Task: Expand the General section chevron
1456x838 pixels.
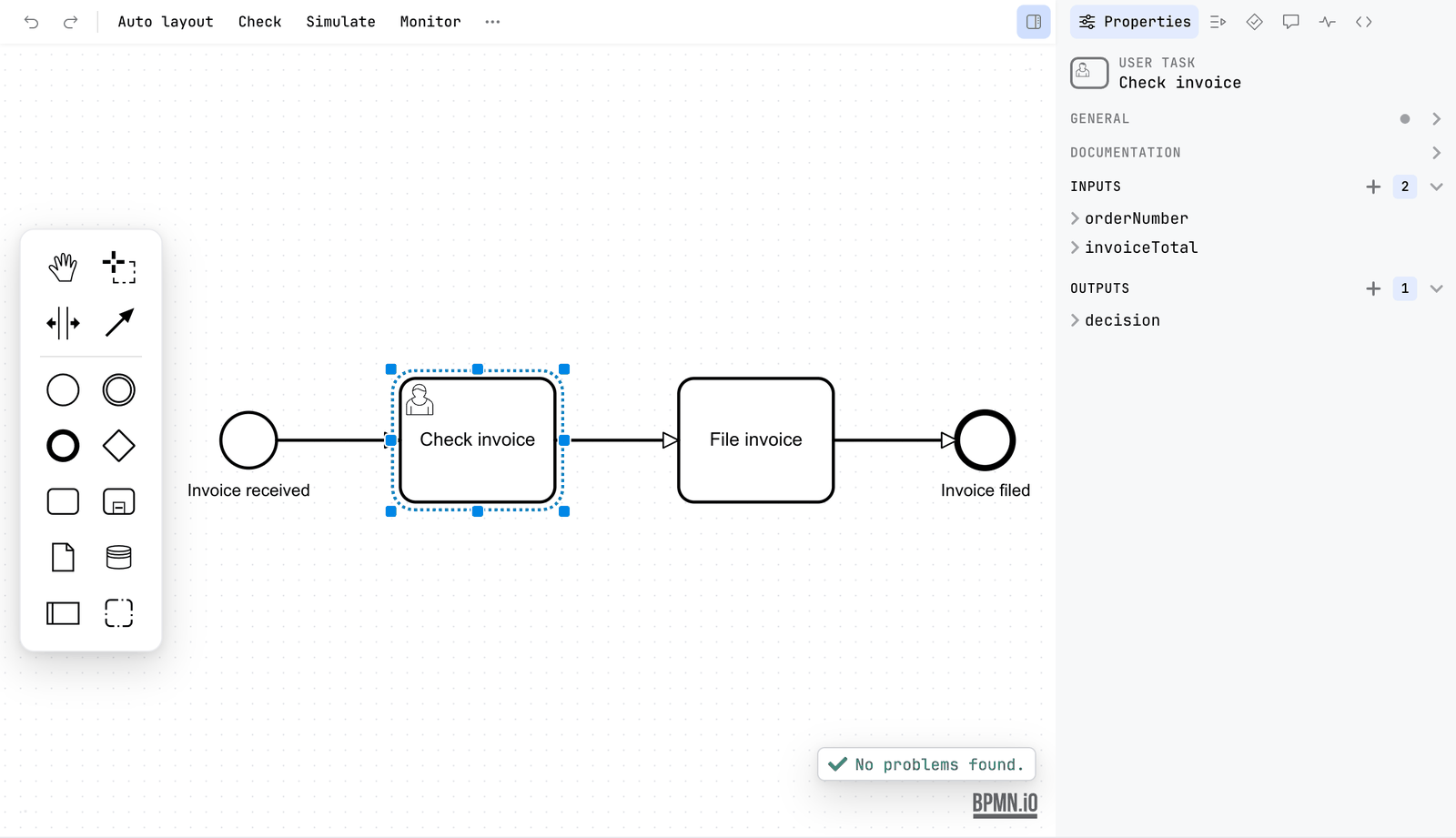Action: click(1437, 119)
